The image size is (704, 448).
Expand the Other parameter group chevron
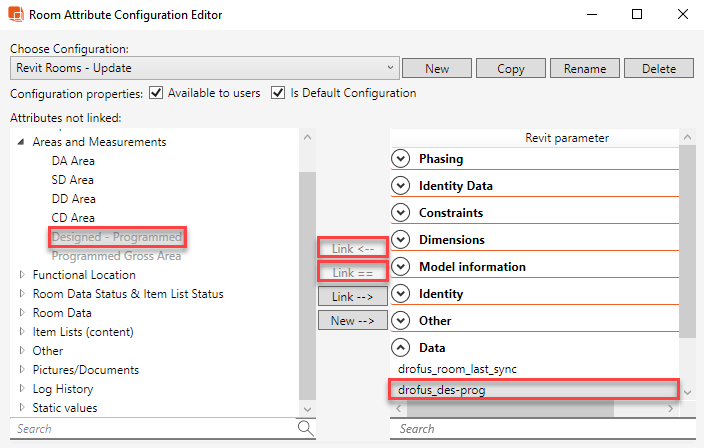click(401, 321)
